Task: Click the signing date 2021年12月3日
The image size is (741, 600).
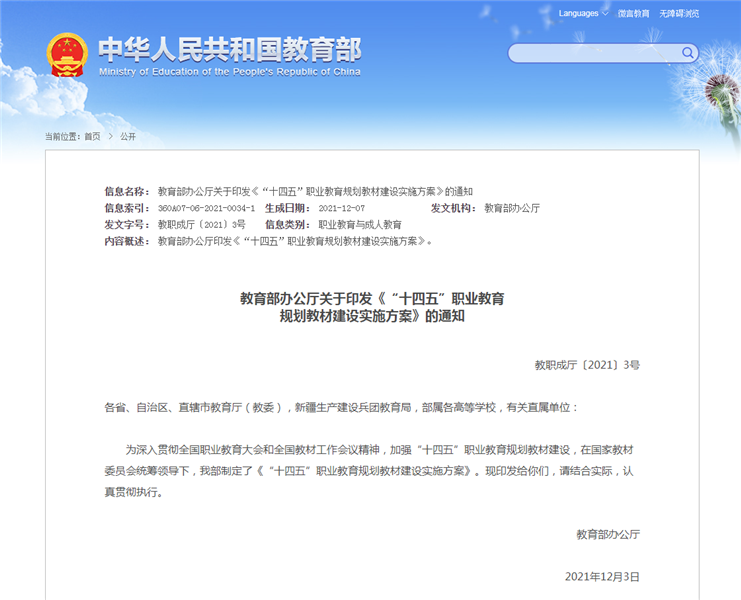Action: tap(602, 576)
